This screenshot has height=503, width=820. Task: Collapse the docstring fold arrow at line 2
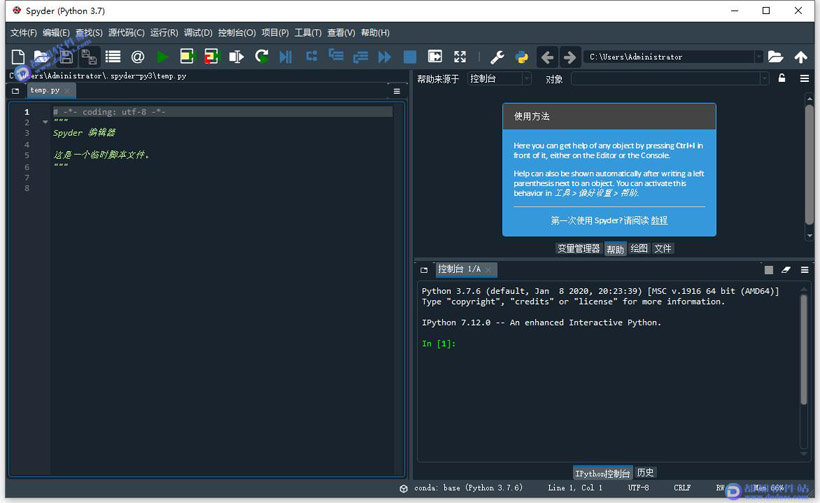point(45,122)
